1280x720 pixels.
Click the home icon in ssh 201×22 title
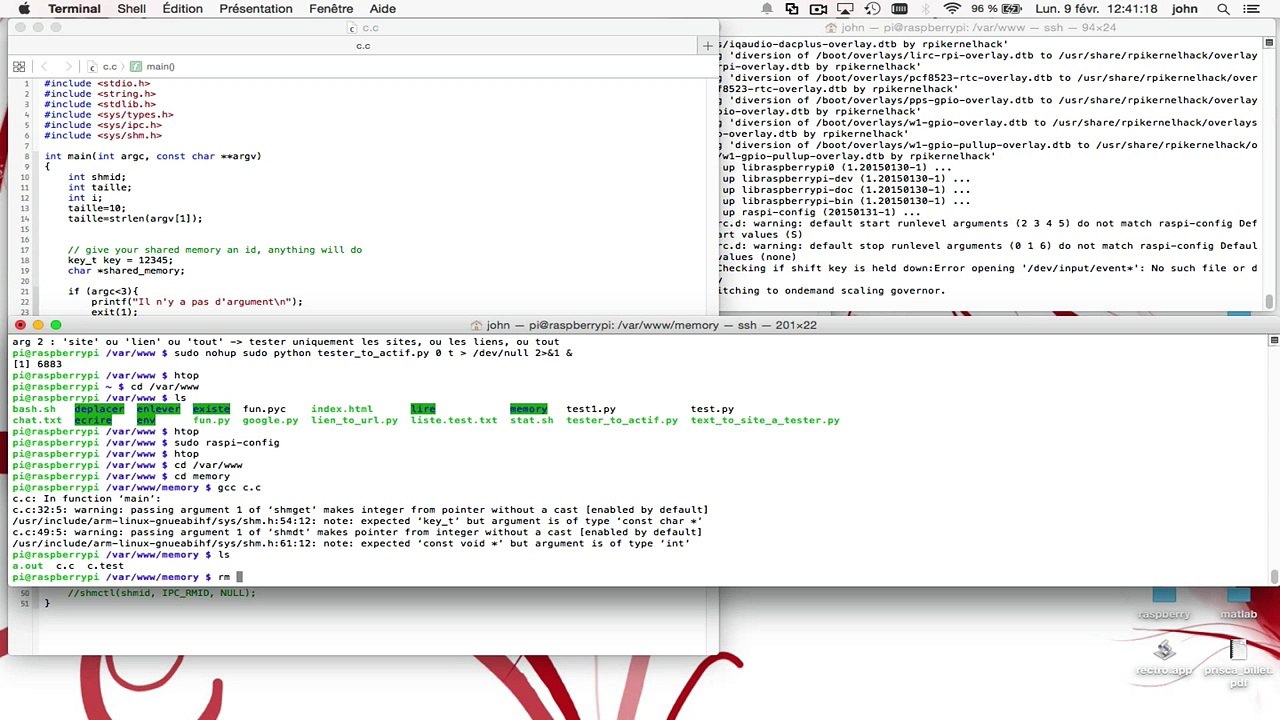pyautogui.click(x=476, y=325)
